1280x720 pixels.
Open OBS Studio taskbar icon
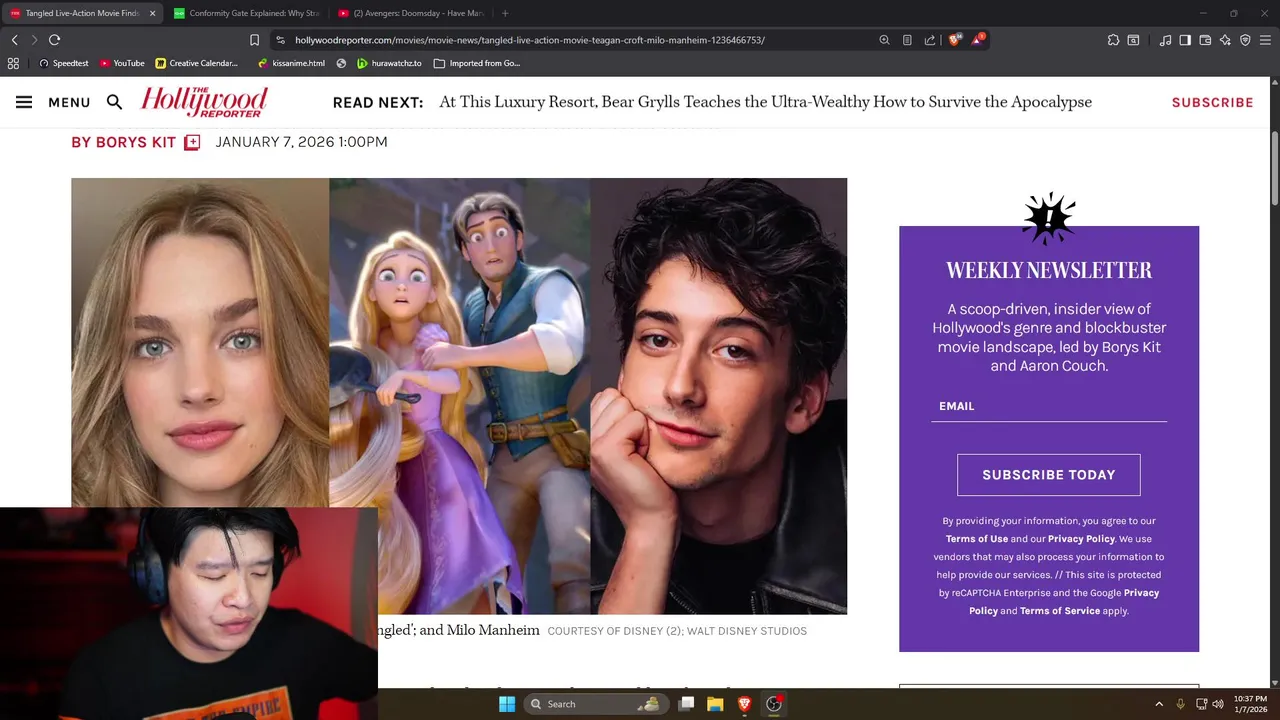click(773, 704)
